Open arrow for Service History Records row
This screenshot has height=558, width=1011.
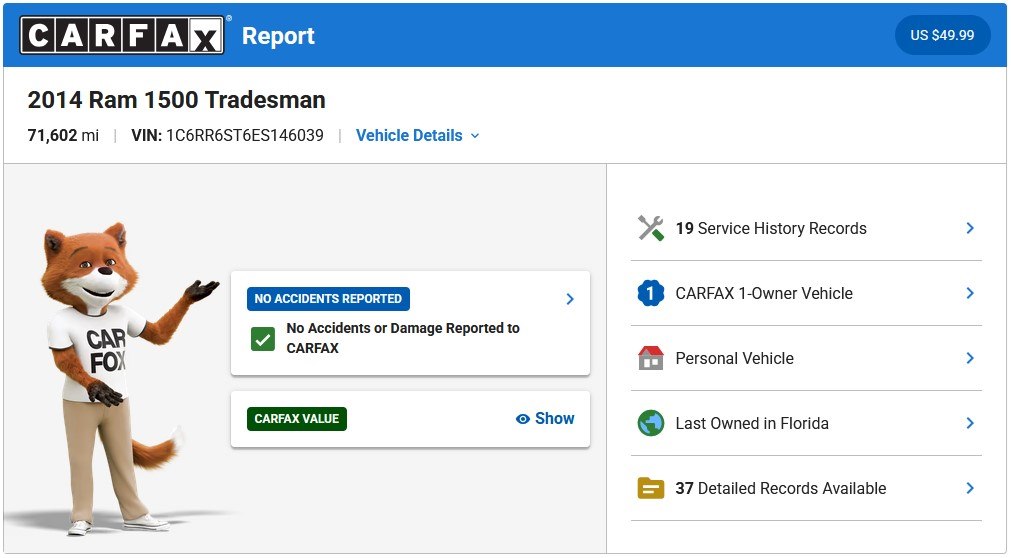point(970,228)
